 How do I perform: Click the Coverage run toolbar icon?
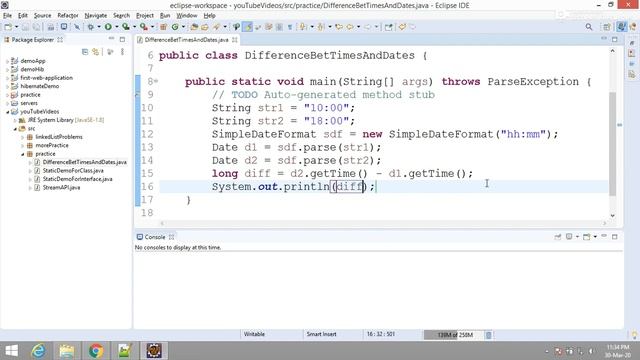pyautogui.click(x=126, y=27)
